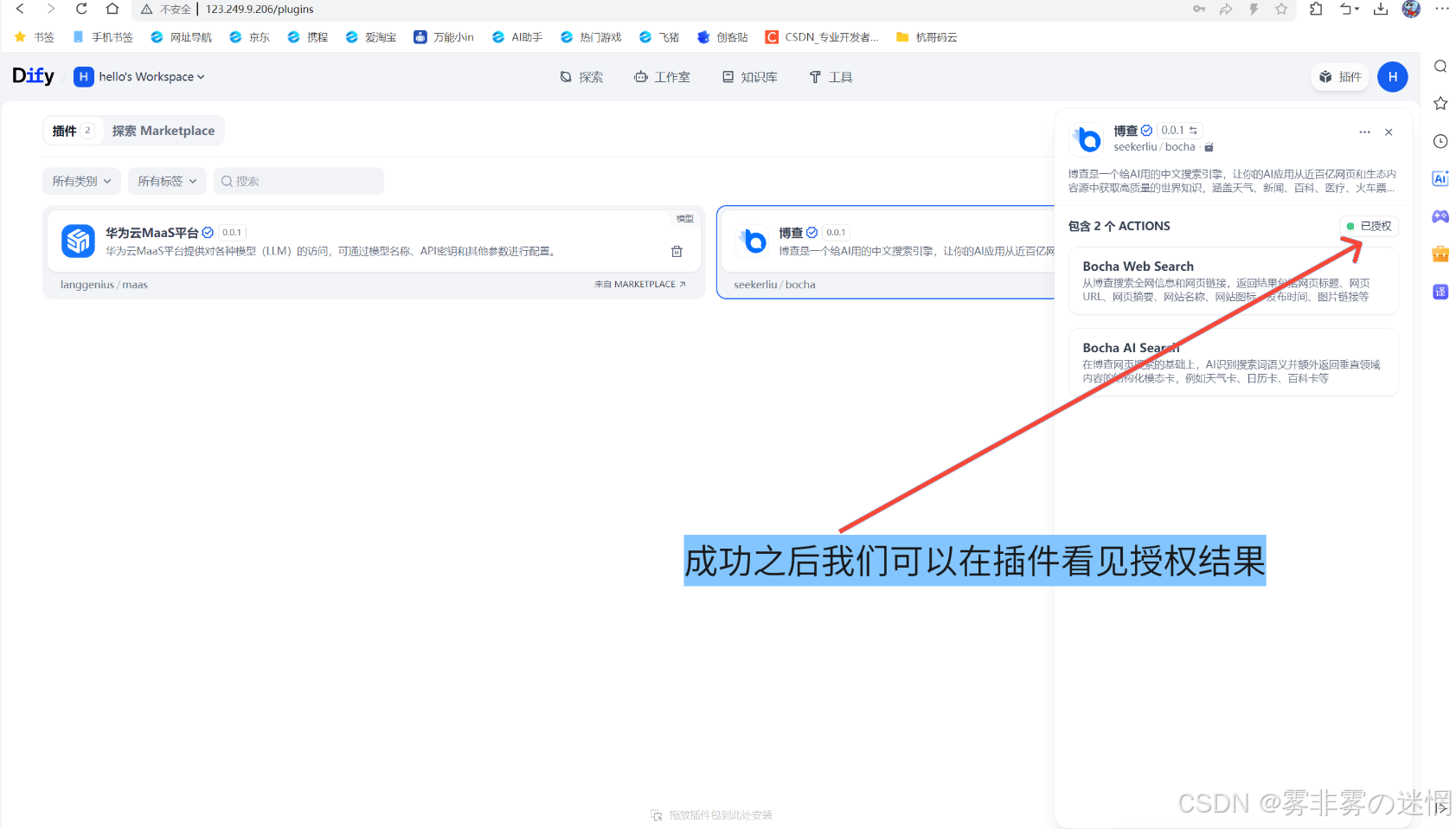The width and height of the screenshot is (1456, 829).
Task: Open the sidebar game controller icon
Action: (1440, 216)
